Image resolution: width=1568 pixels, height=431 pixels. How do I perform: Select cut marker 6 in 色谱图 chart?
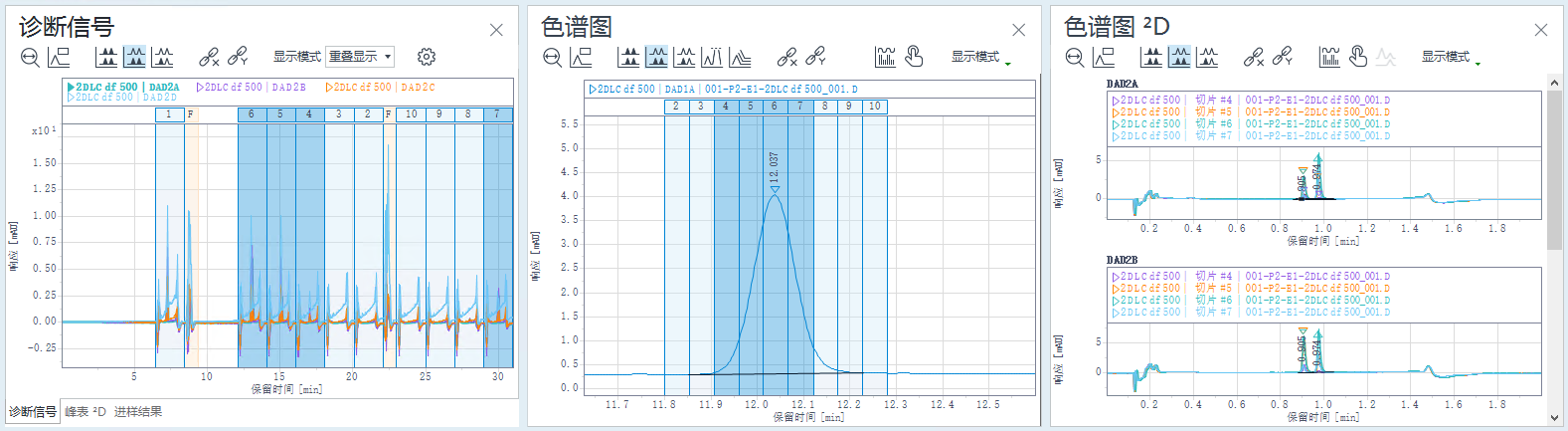tap(775, 107)
